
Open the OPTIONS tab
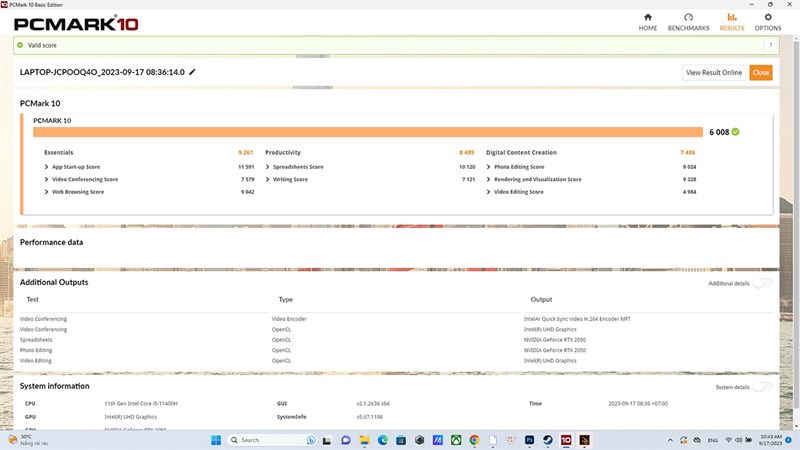(768, 22)
